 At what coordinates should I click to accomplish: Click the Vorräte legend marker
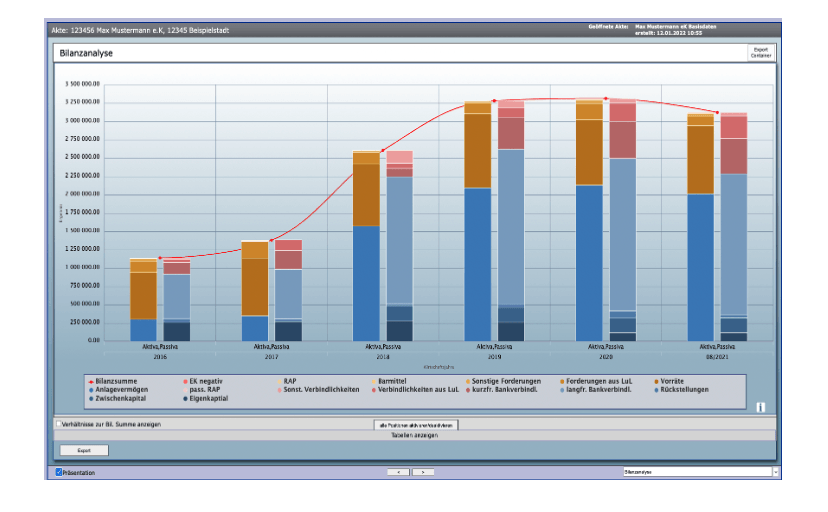655,381
